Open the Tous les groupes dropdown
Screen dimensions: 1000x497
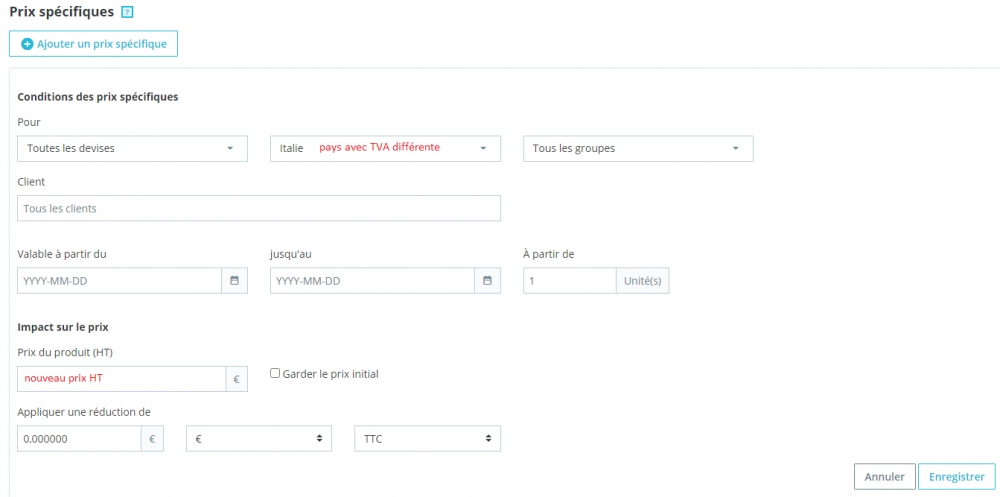point(637,148)
